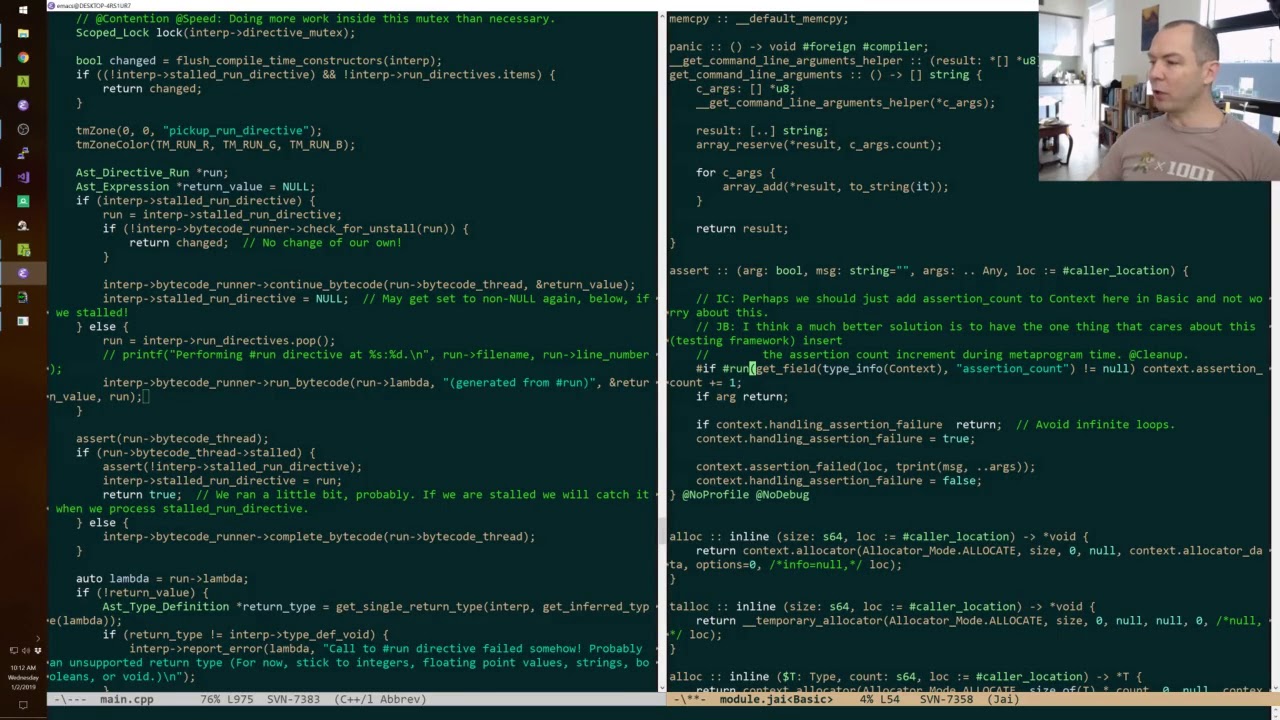Click the Scoped_Lock lock line in main.cpp
Screen dimensions: 1280x720
[215, 32]
